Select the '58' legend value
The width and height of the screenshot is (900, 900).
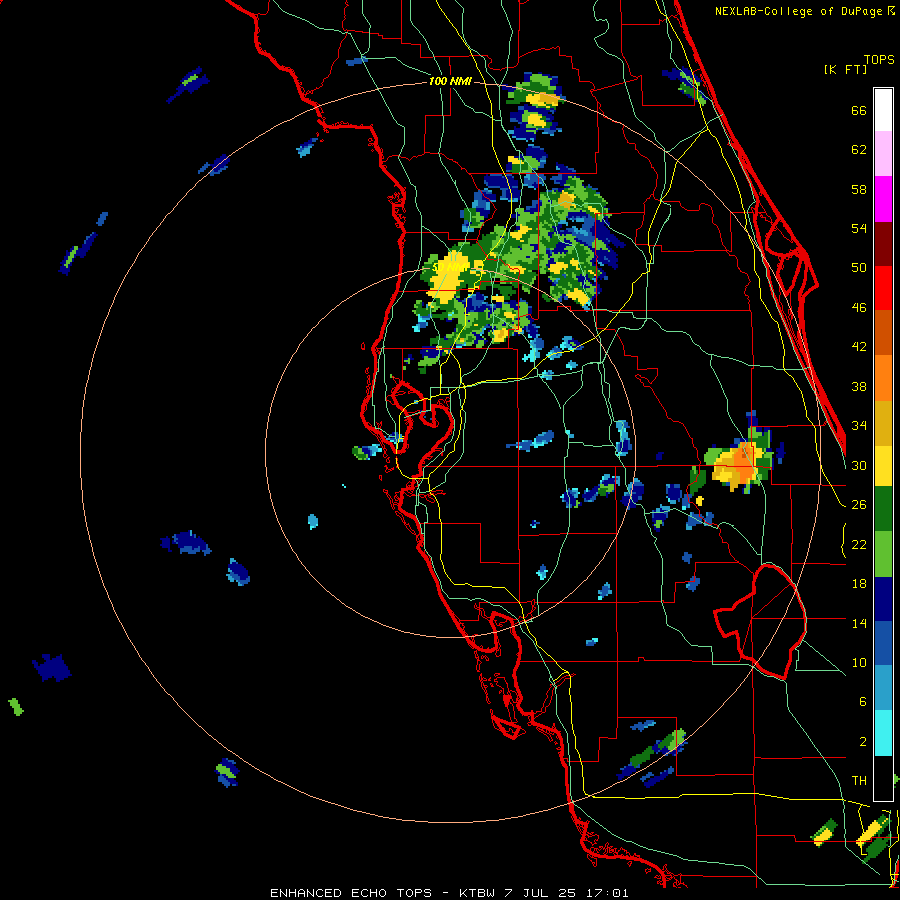pyautogui.click(x=859, y=189)
